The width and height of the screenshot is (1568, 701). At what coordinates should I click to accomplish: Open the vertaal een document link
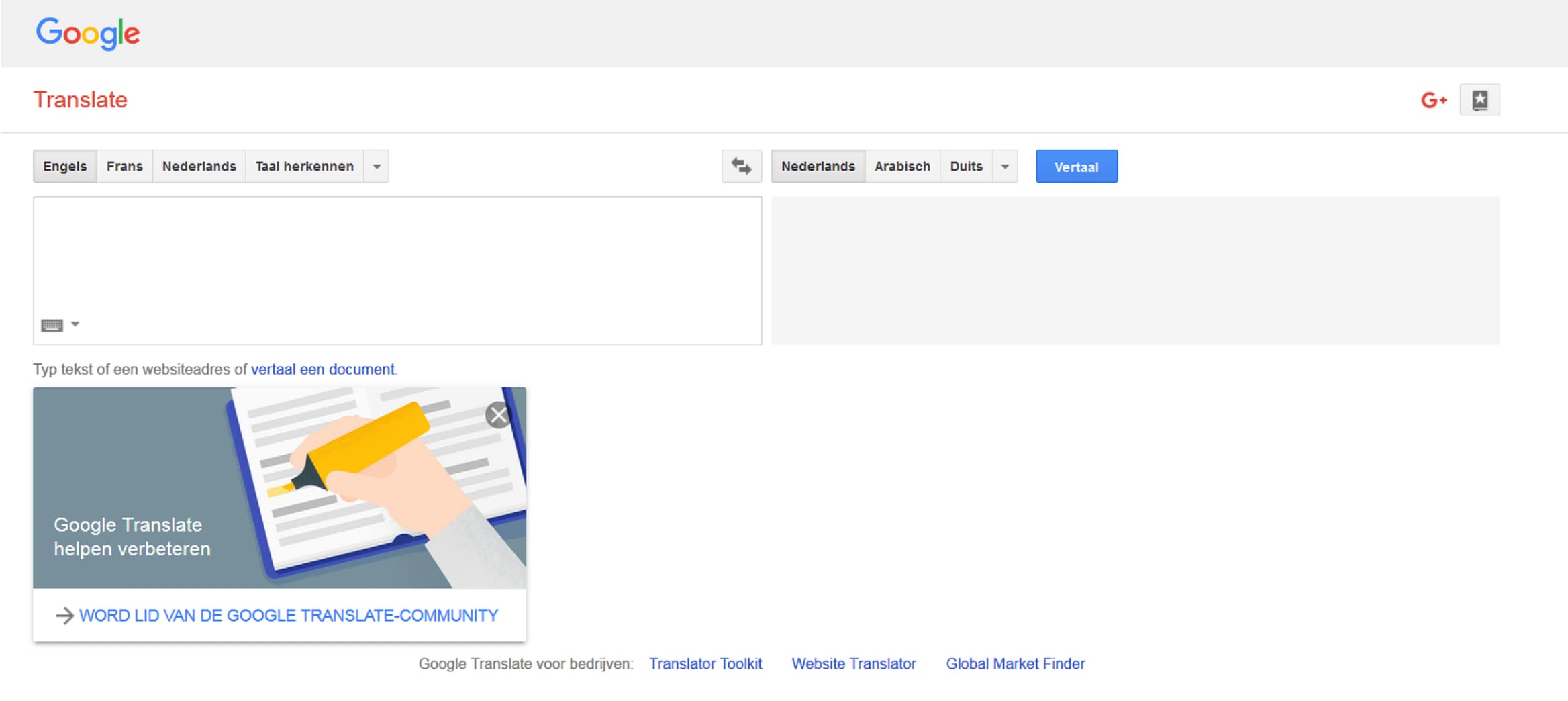pyautogui.click(x=323, y=369)
